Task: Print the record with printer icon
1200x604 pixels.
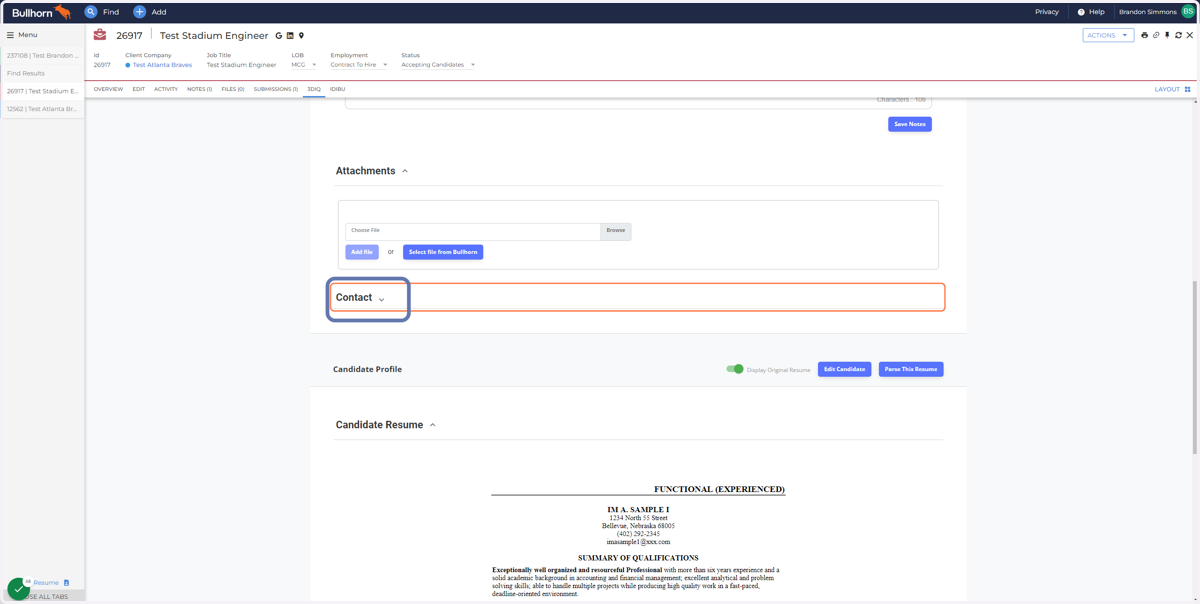Action: click(x=1145, y=35)
